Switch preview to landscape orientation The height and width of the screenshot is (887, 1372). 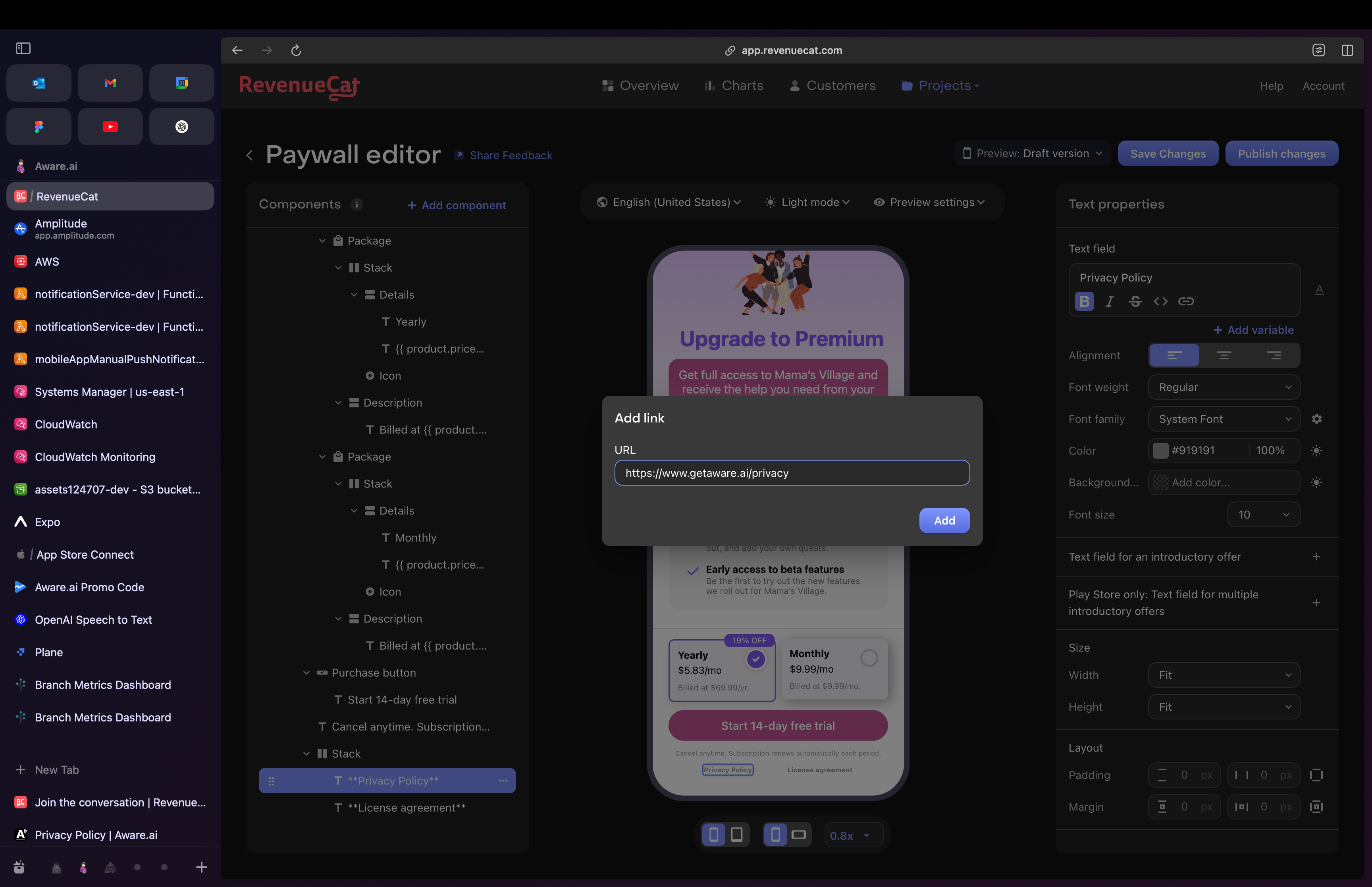click(x=799, y=835)
